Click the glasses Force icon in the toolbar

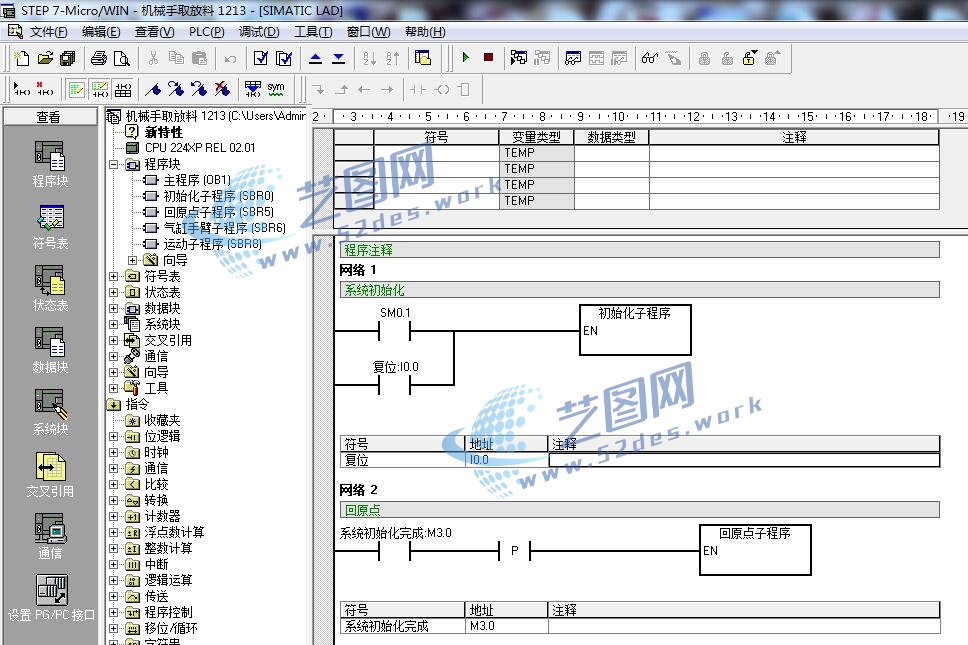tap(649, 59)
